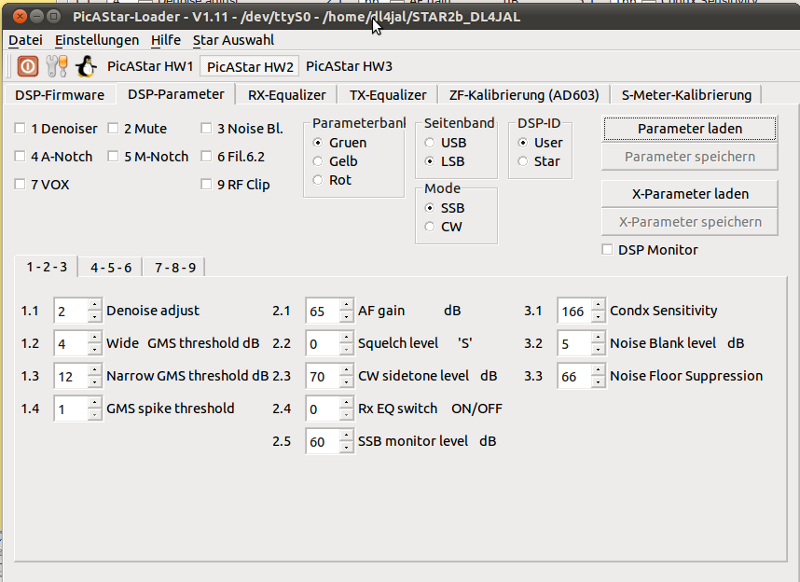800x582 pixels.
Task: Switch to the RX-Equalizer tab
Action: pos(287,95)
